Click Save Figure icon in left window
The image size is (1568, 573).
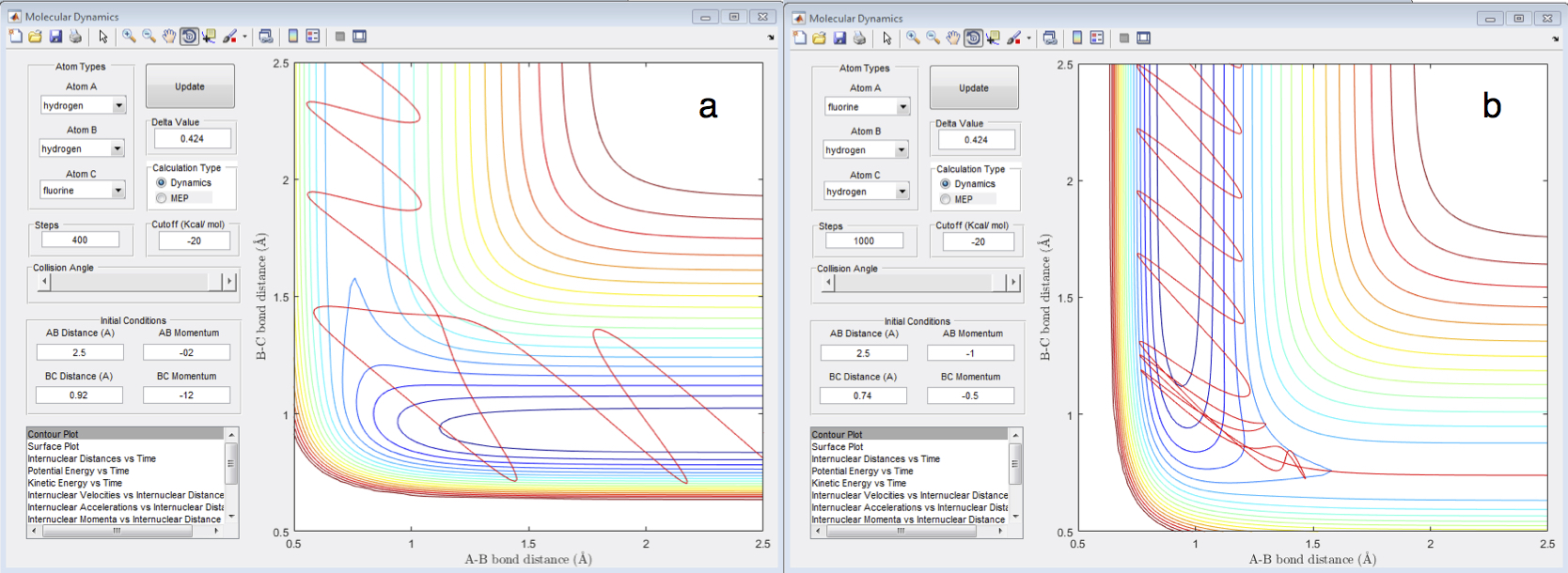point(55,37)
